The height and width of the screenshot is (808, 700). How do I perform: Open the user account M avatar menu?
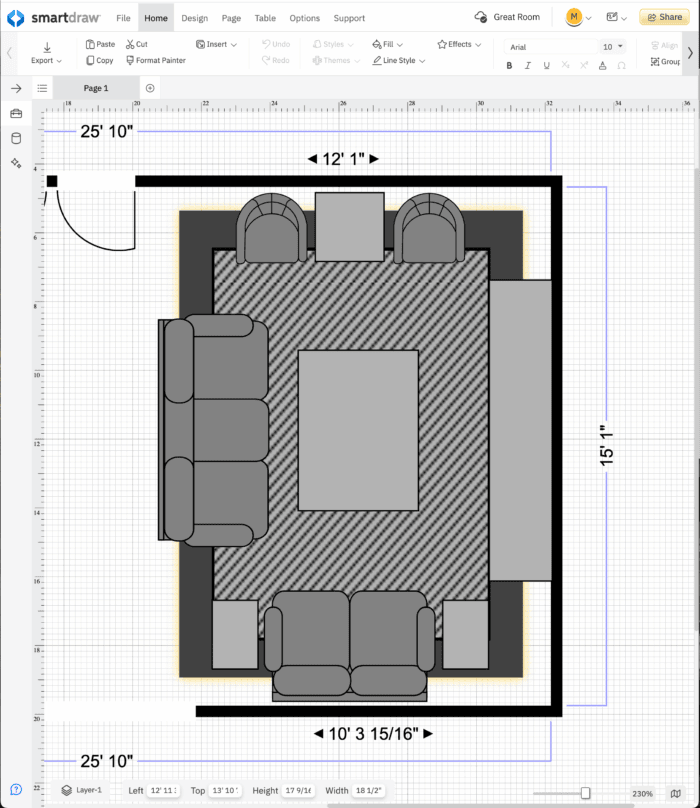pos(578,18)
